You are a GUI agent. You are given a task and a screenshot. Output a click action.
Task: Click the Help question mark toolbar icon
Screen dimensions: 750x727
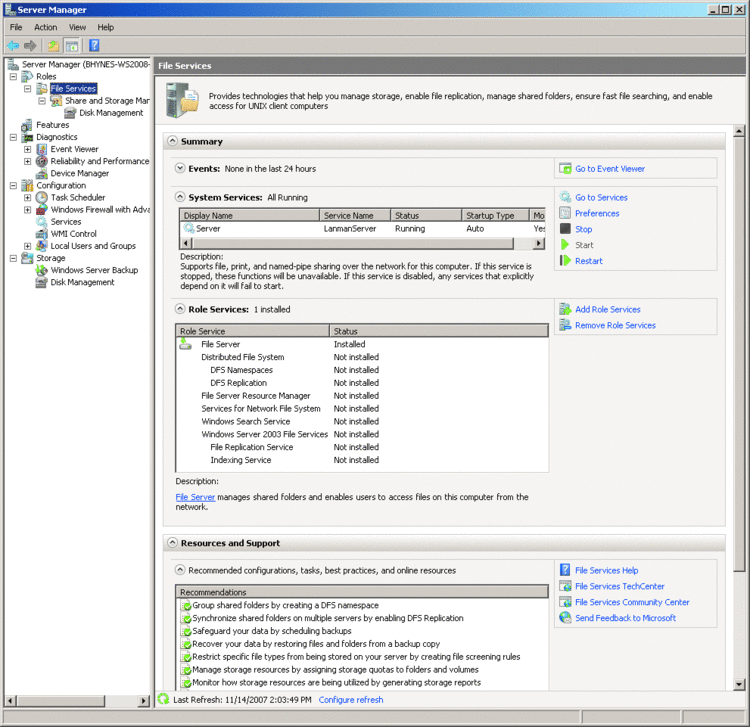94,45
